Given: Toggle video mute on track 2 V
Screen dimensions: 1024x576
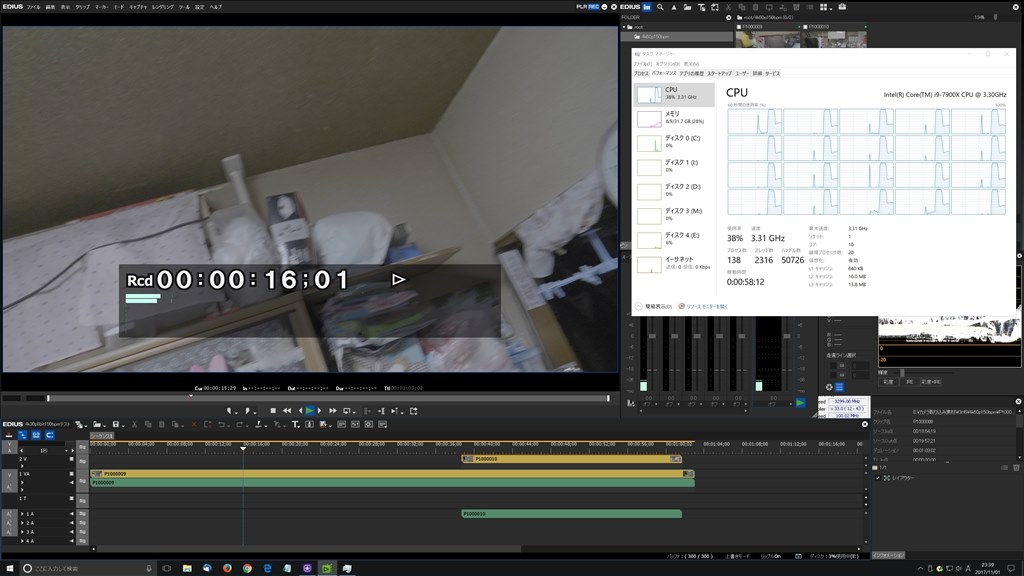Looking at the screenshot, I should 71,458.
